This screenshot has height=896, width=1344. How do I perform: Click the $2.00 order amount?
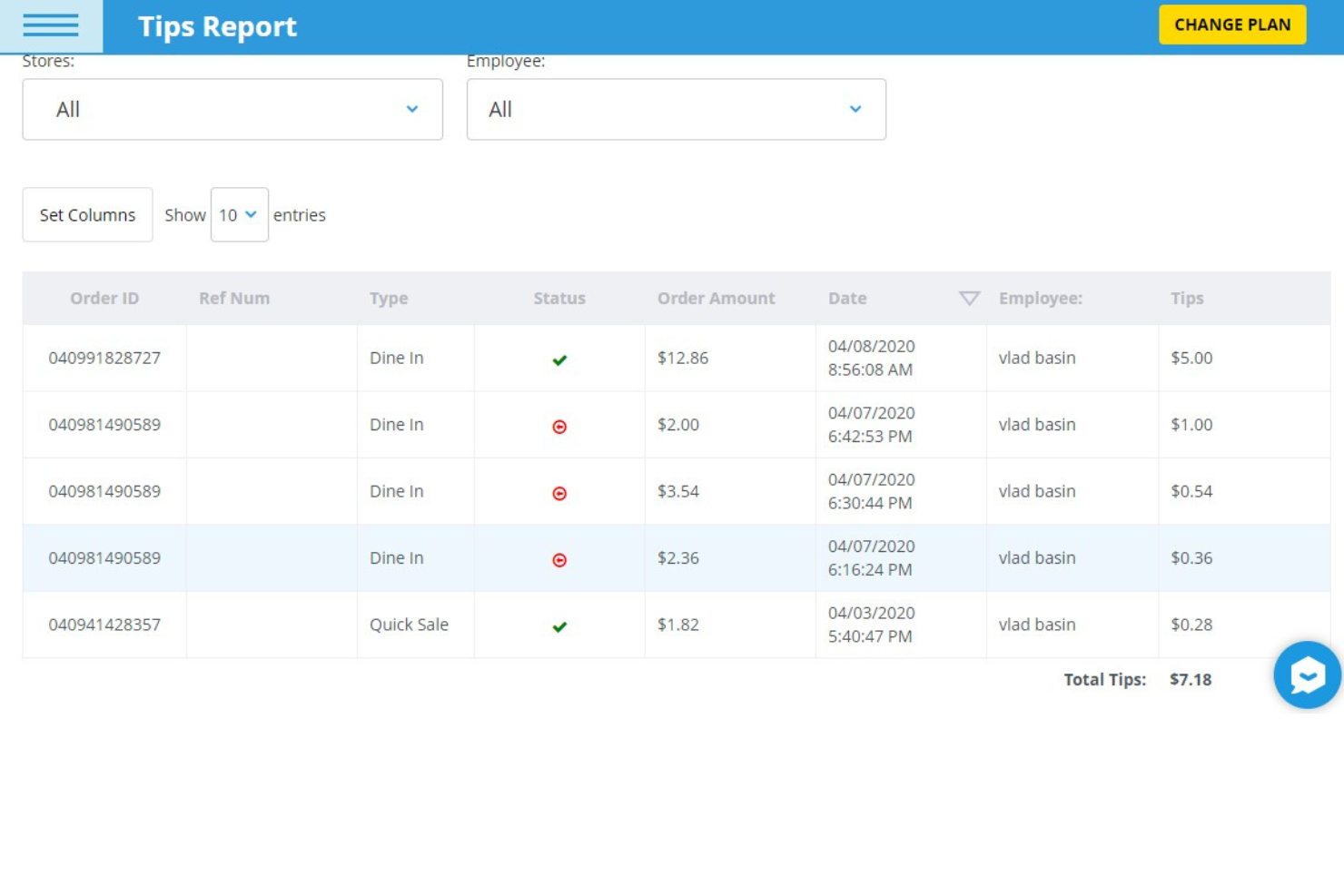(x=678, y=424)
